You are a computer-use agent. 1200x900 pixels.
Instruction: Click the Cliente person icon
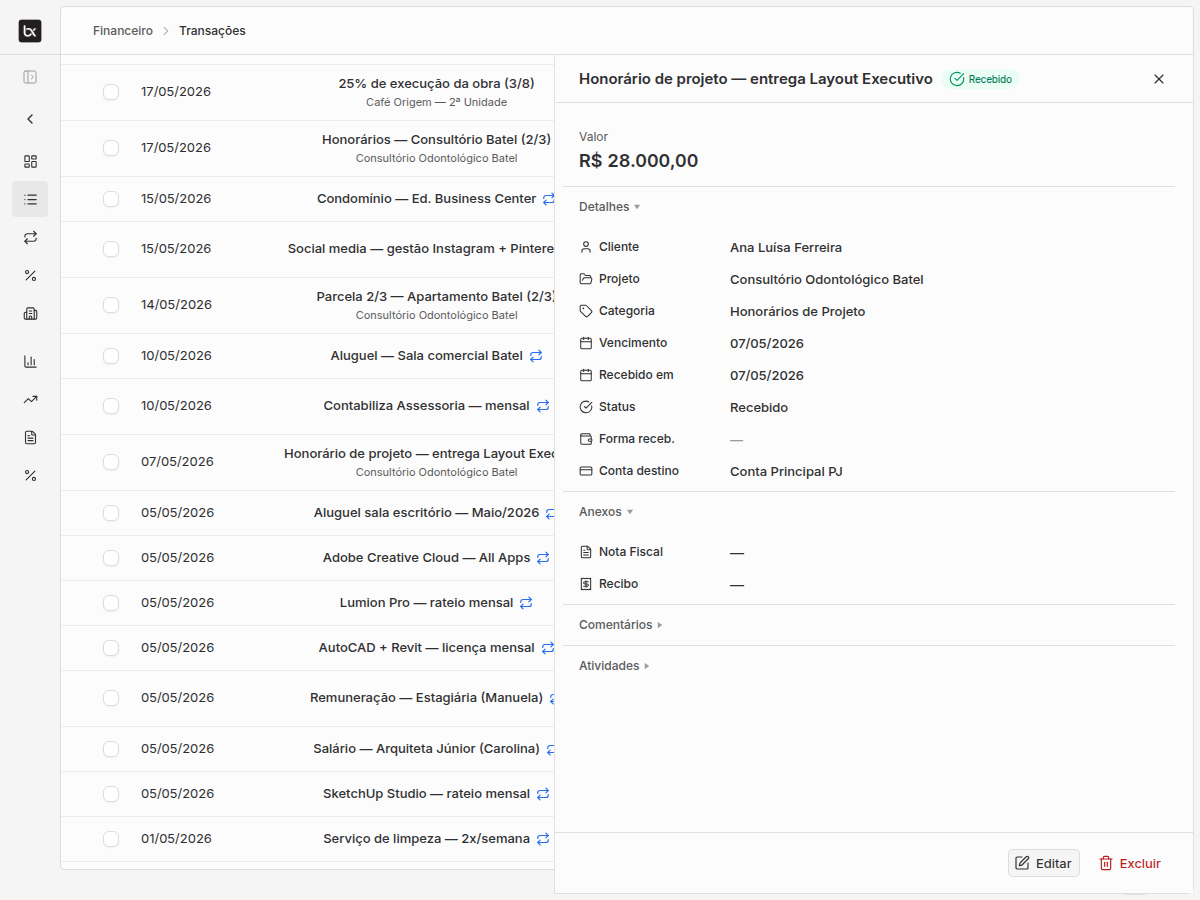point(586,247)
